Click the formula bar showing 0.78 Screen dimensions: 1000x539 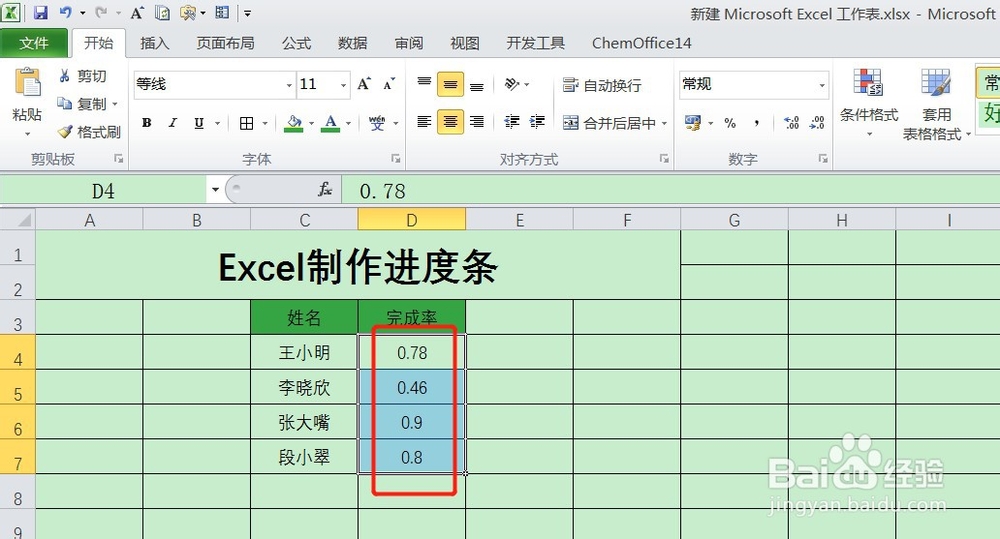coord(670,191)
